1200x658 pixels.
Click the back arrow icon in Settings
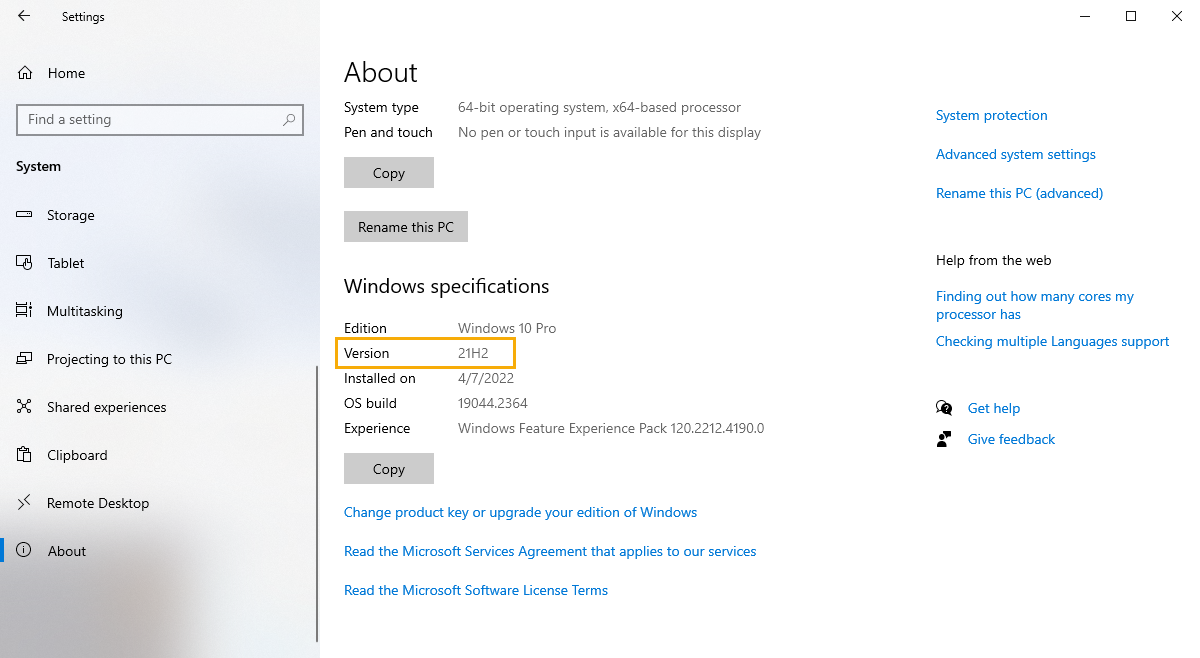point(24,16)
